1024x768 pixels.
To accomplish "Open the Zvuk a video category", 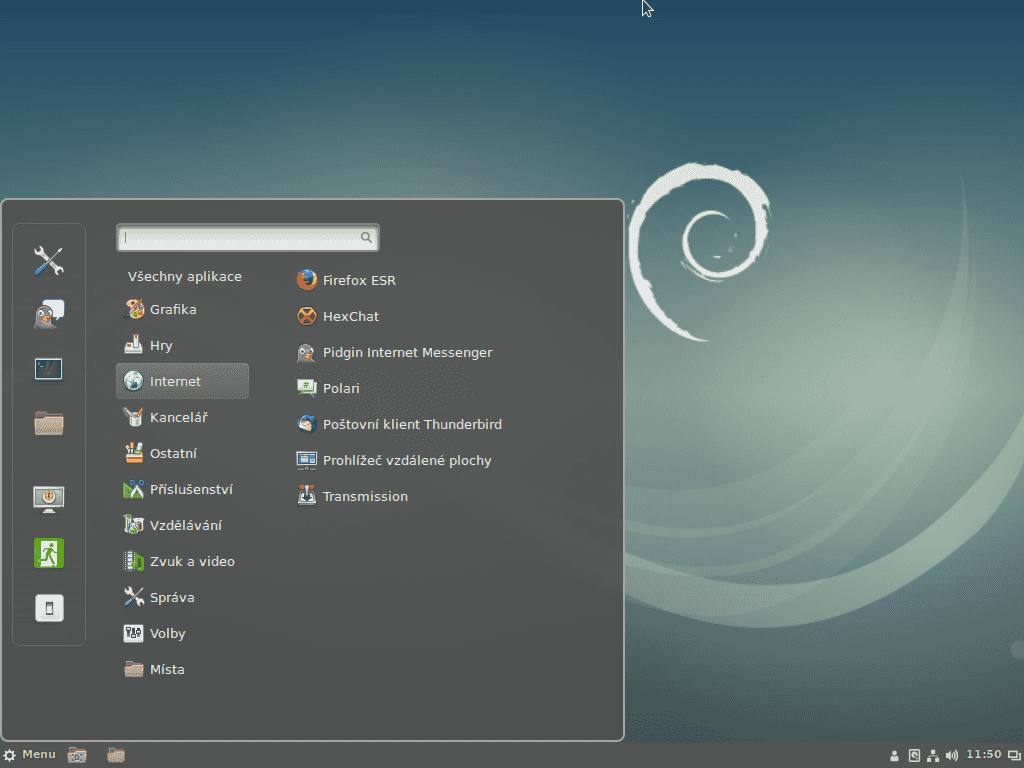I will coord(191,562).
